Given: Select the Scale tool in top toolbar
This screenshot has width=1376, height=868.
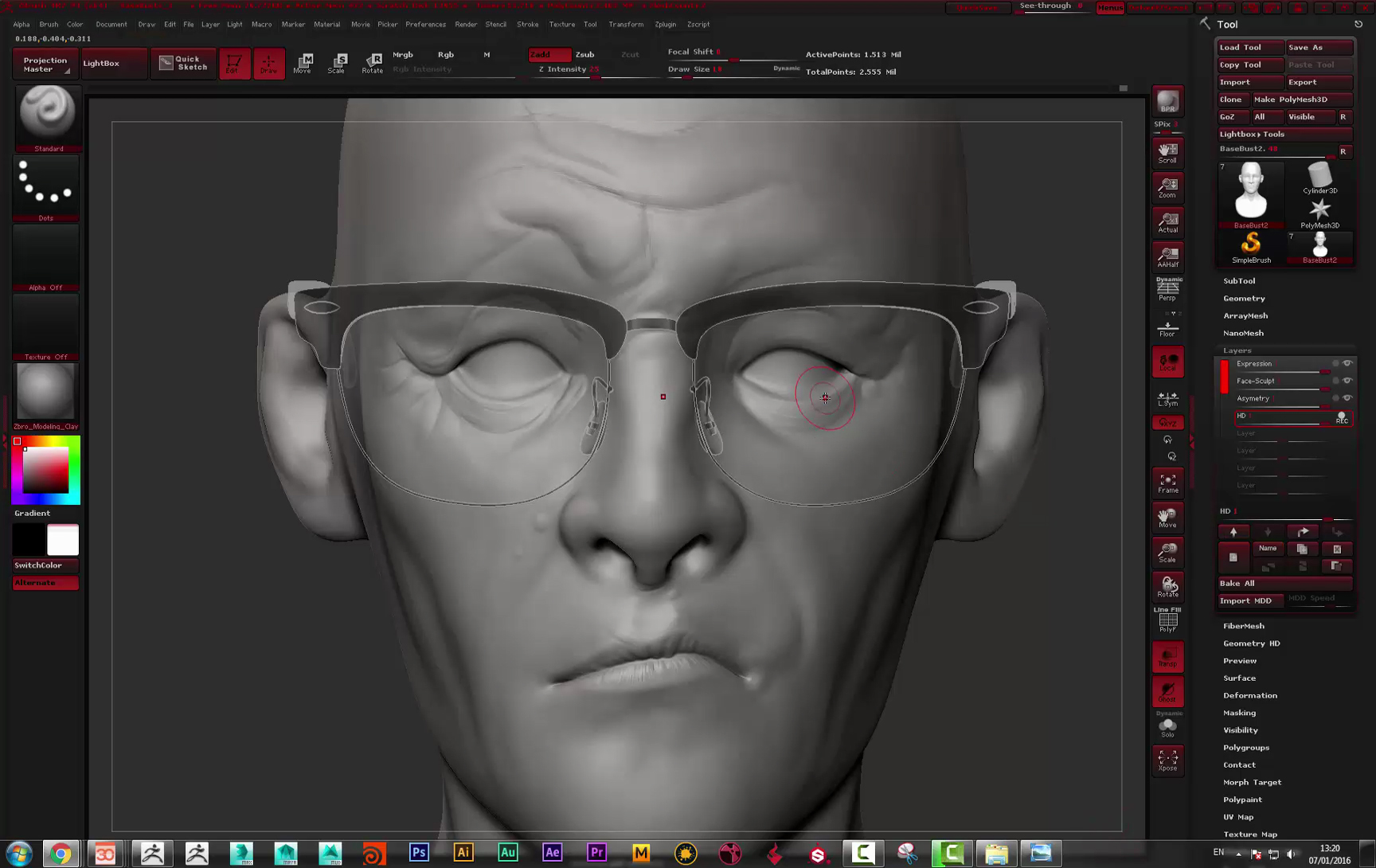Looking at the screenshot, I should point(337,63).
